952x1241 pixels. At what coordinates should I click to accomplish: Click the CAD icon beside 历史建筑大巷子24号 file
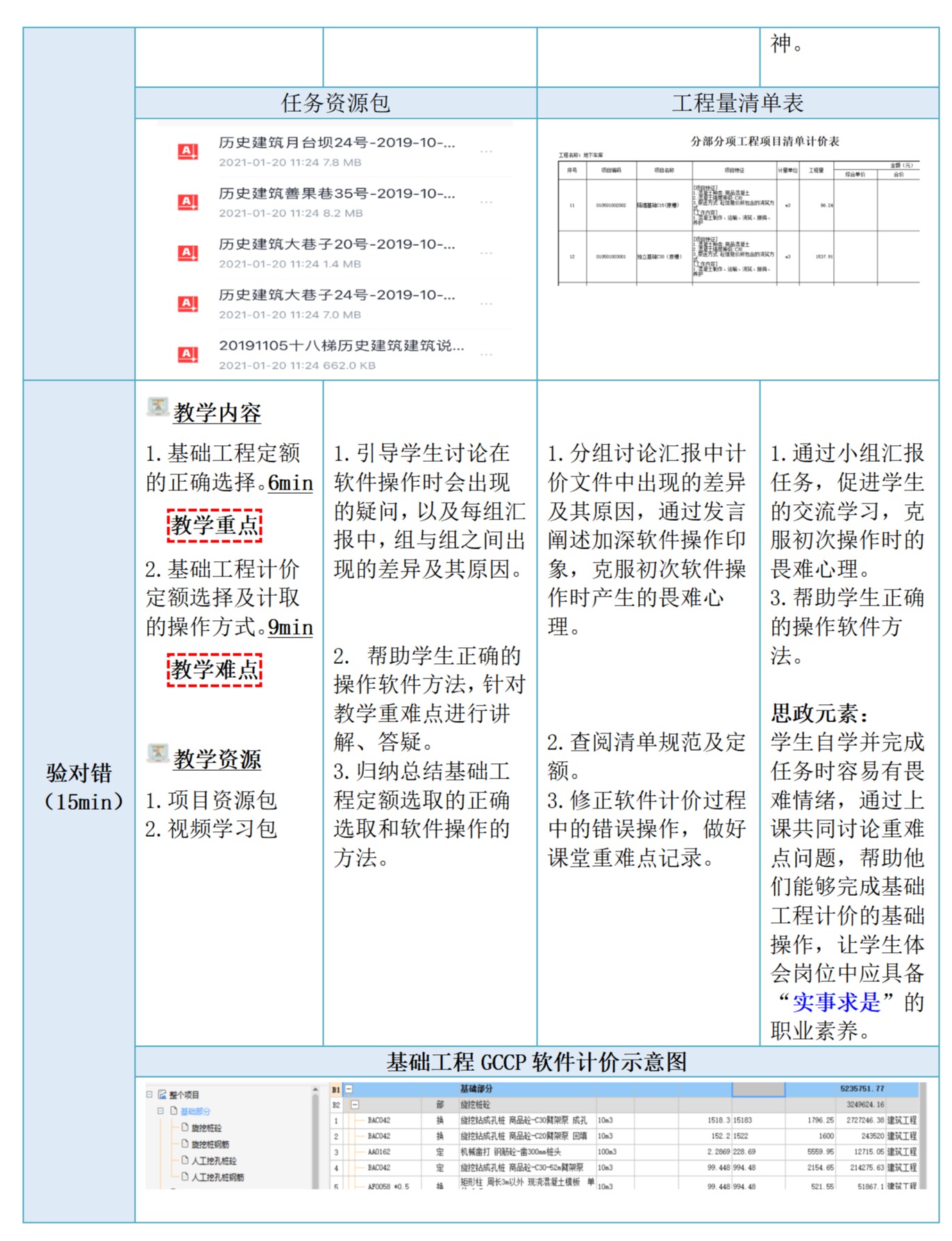187,303
